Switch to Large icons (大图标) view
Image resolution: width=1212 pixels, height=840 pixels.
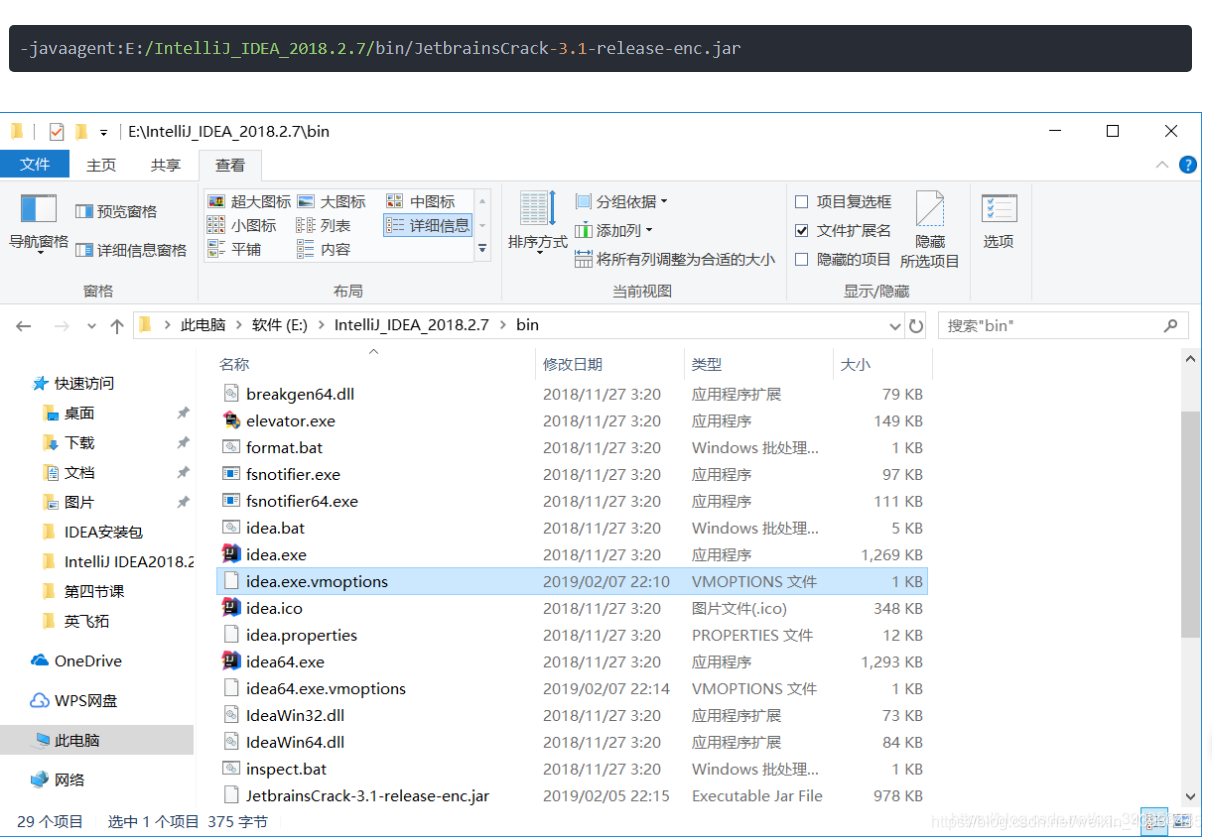pyautogui.click(x=332, y=201)
